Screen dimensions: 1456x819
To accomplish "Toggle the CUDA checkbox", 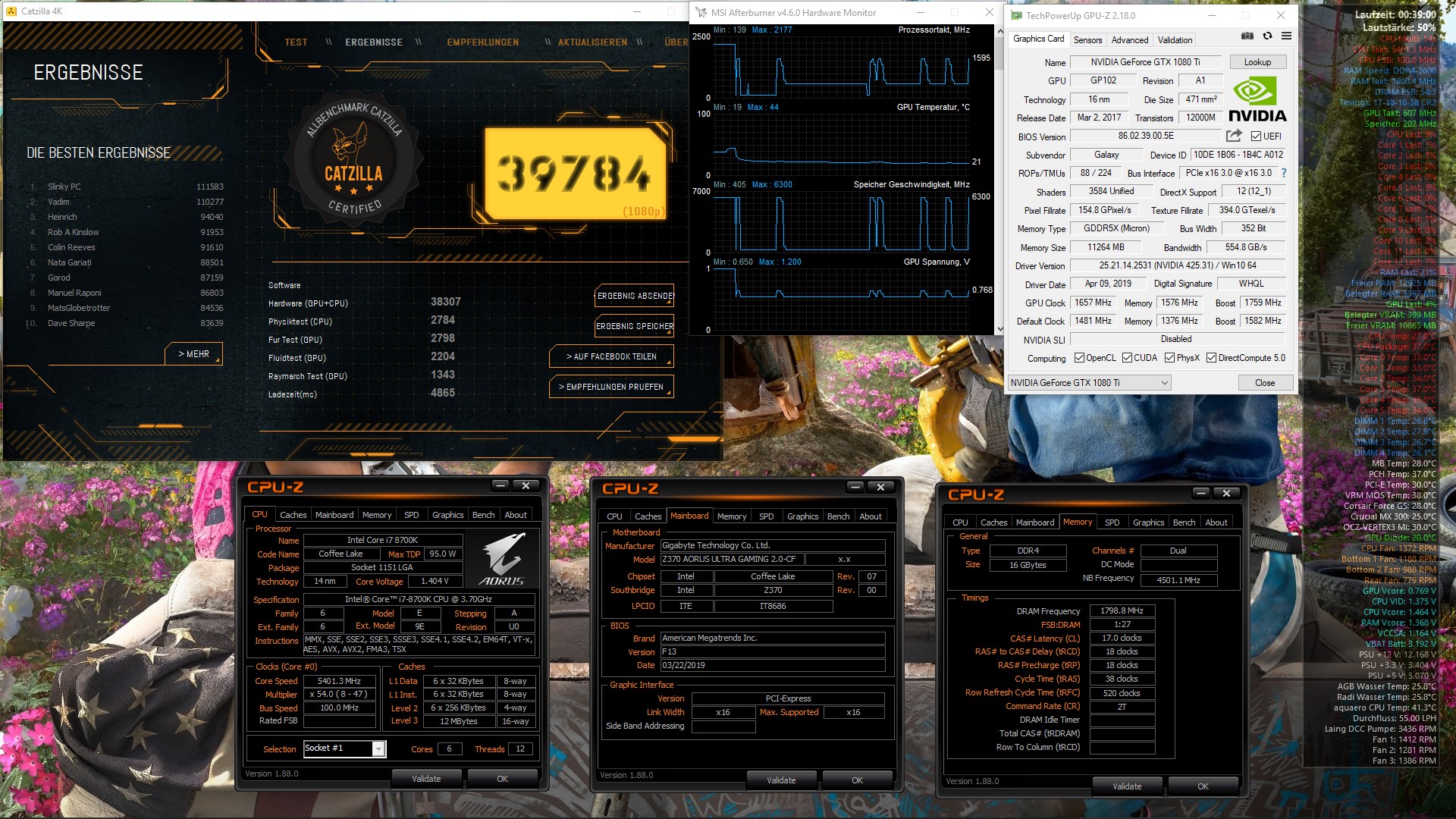I will tap(1128, 358).
